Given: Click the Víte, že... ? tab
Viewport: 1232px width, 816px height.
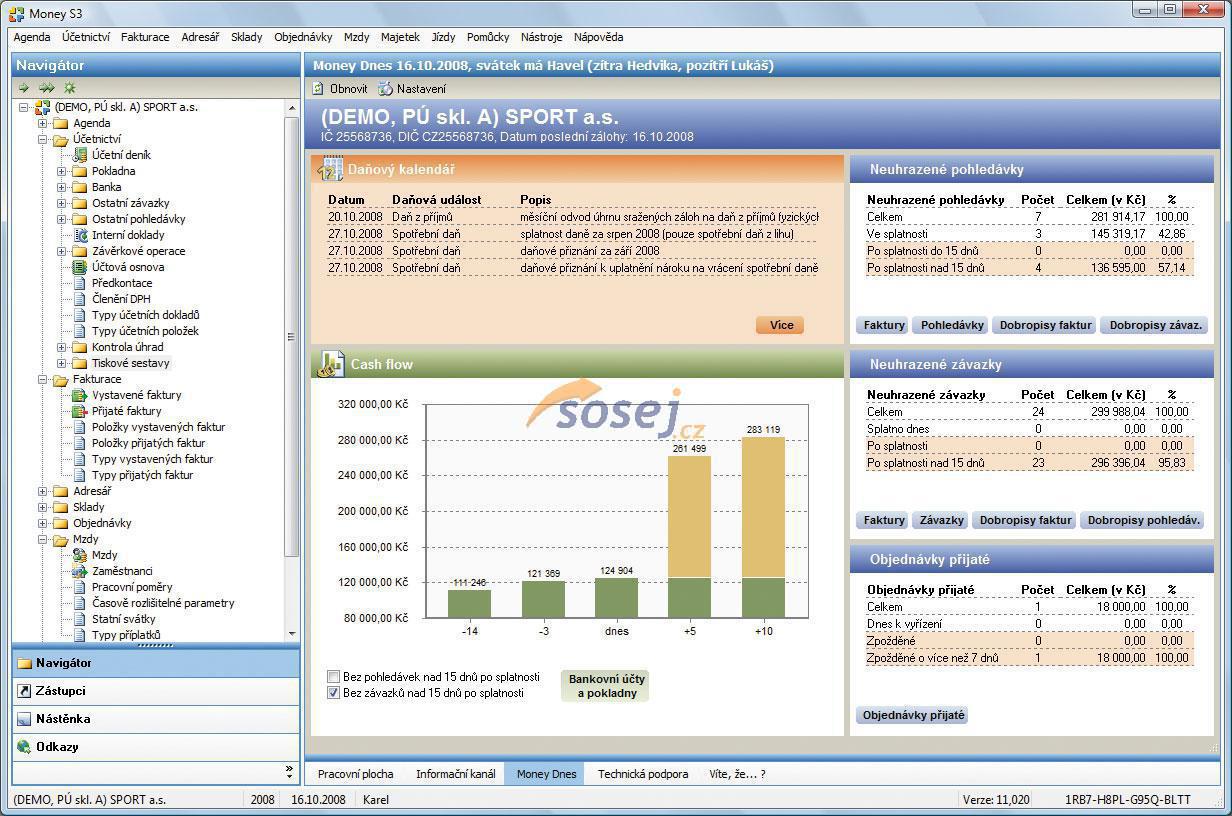Looking at the screenshot, I should pyautogui.click(x=737, y=774).
